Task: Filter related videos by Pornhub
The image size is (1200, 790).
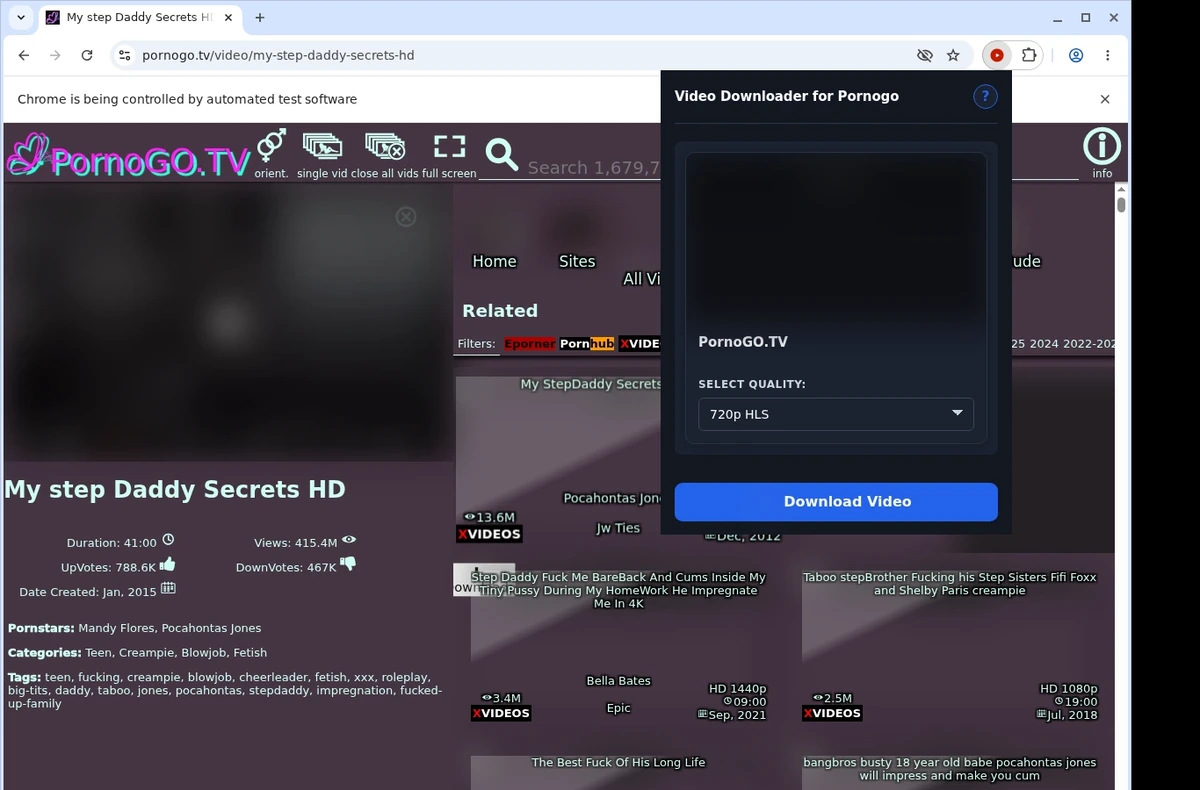Action: [587, 343]
